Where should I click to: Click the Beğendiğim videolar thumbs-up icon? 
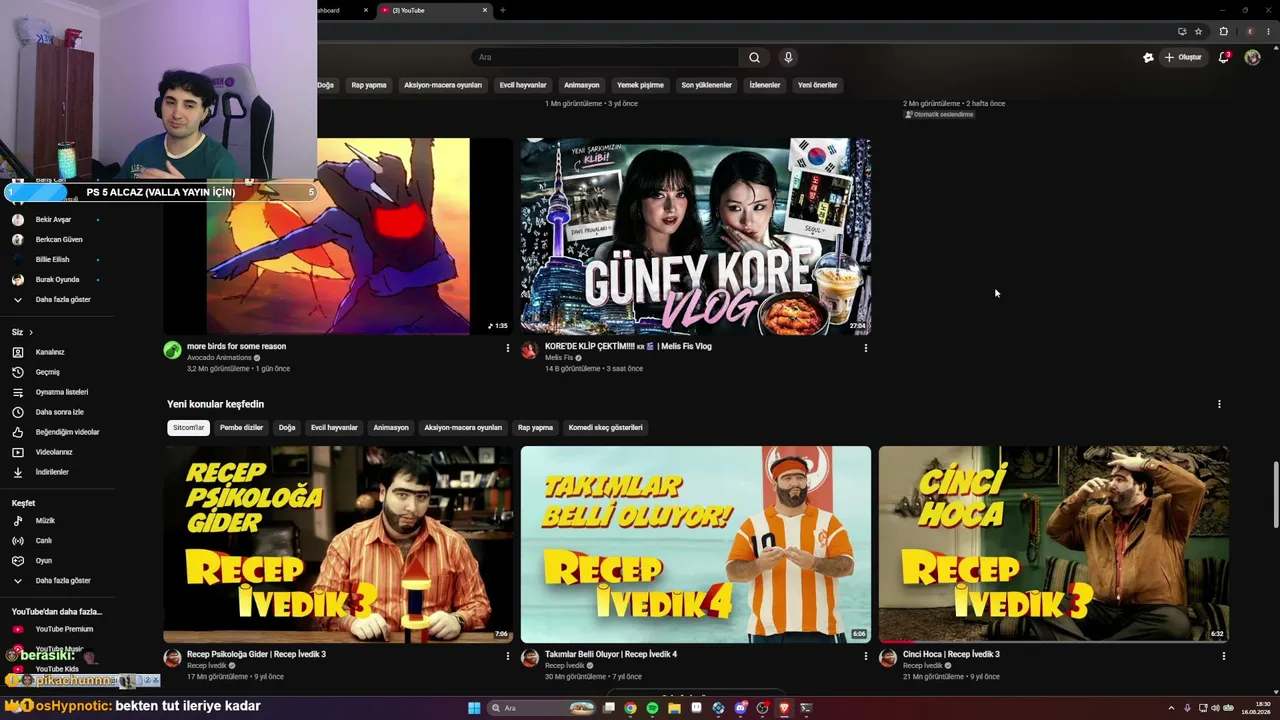click(17, 432)
